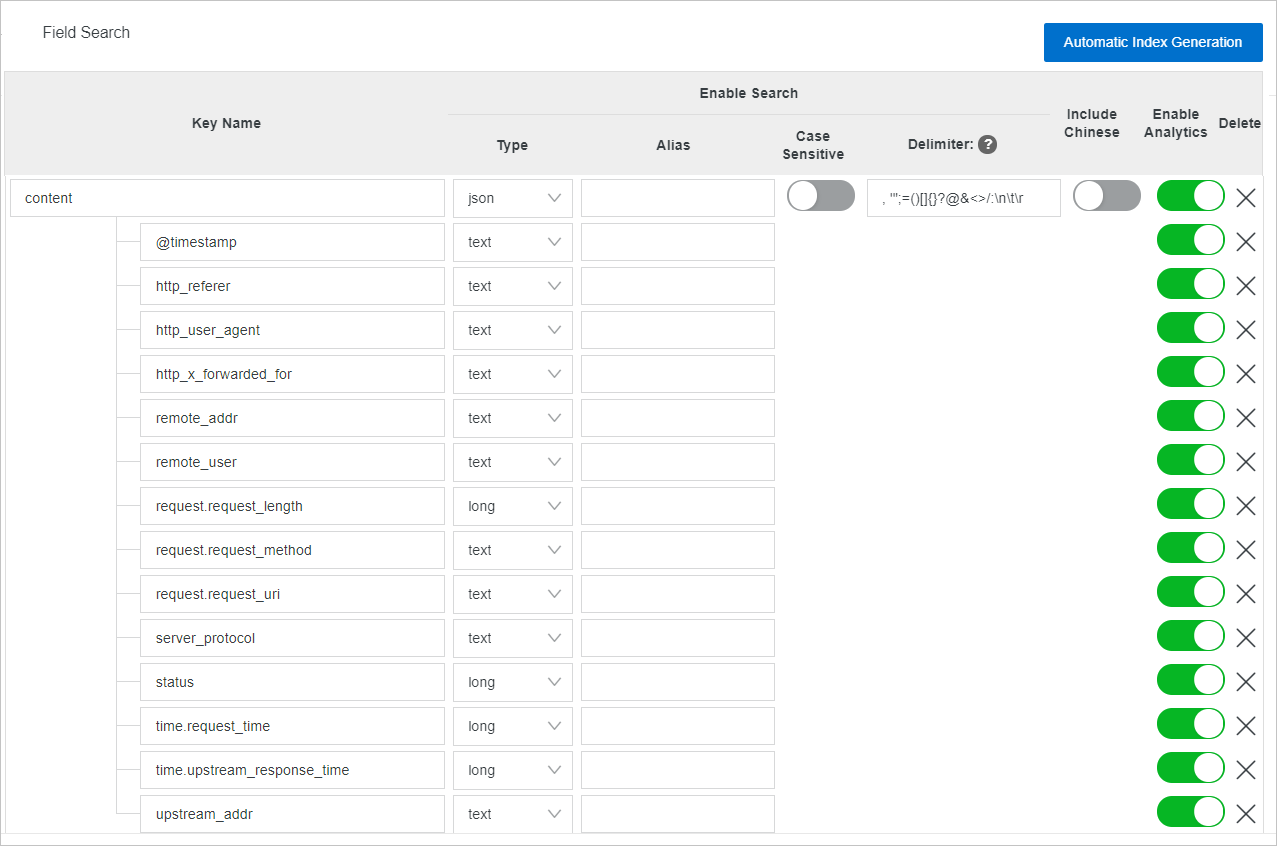Delete the http_user_agent field row
Screen dimensions: 1277x846
click(1246, 330)
